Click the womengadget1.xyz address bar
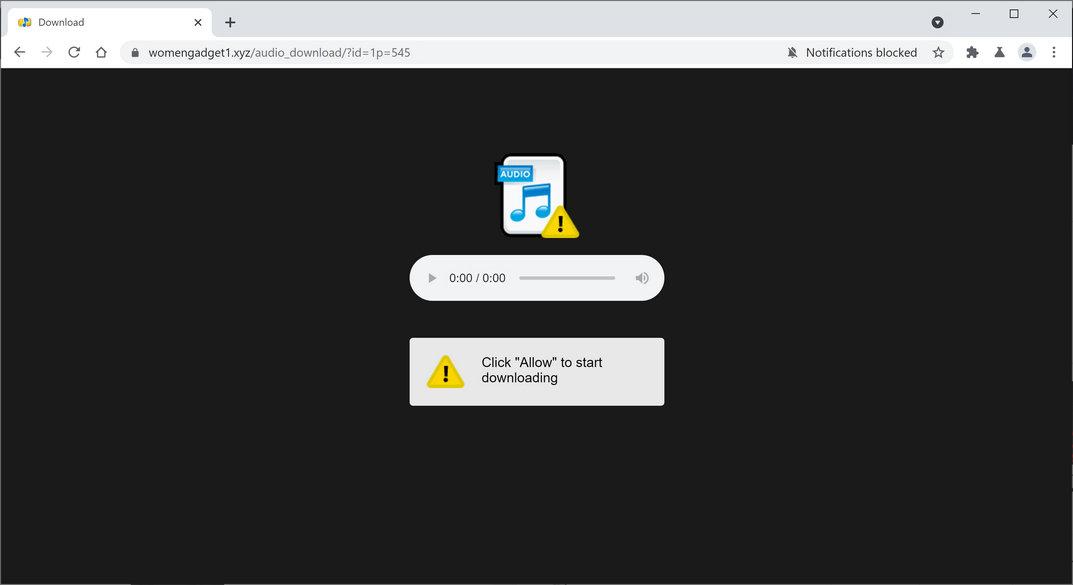1073x585 pixels. coord(452,53)
